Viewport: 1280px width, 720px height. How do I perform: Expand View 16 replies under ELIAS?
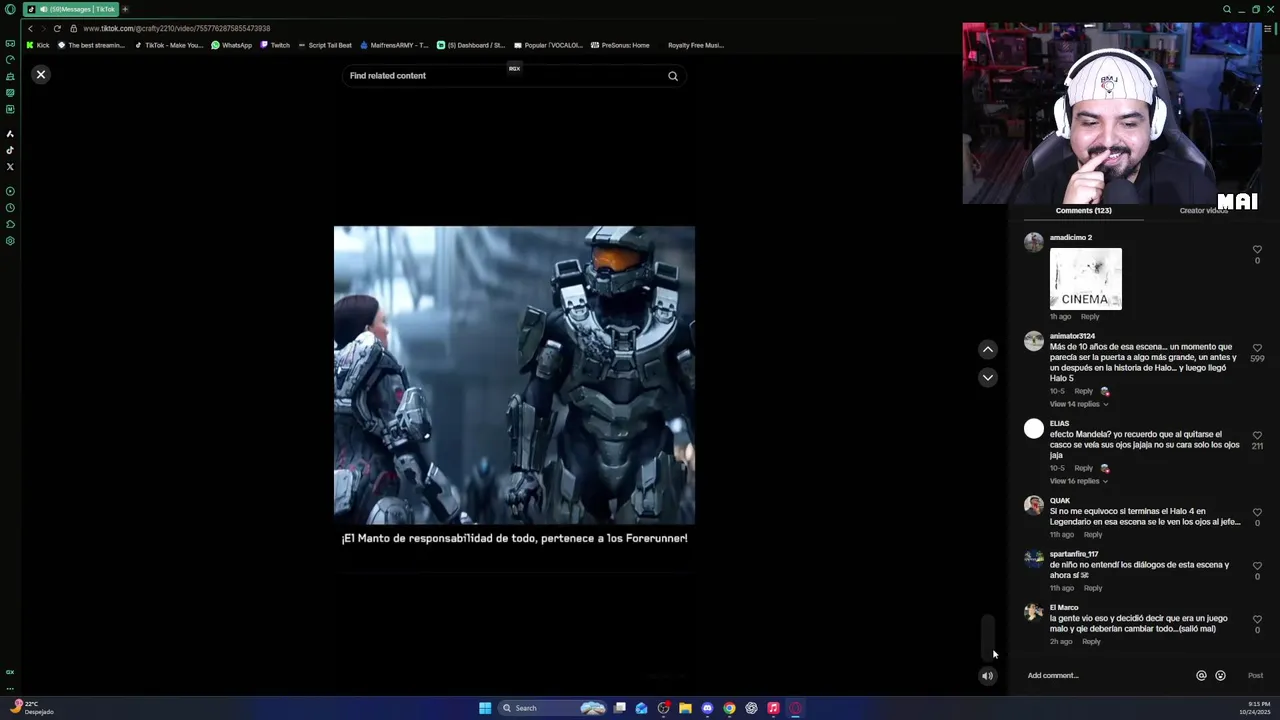point(1078,481)
